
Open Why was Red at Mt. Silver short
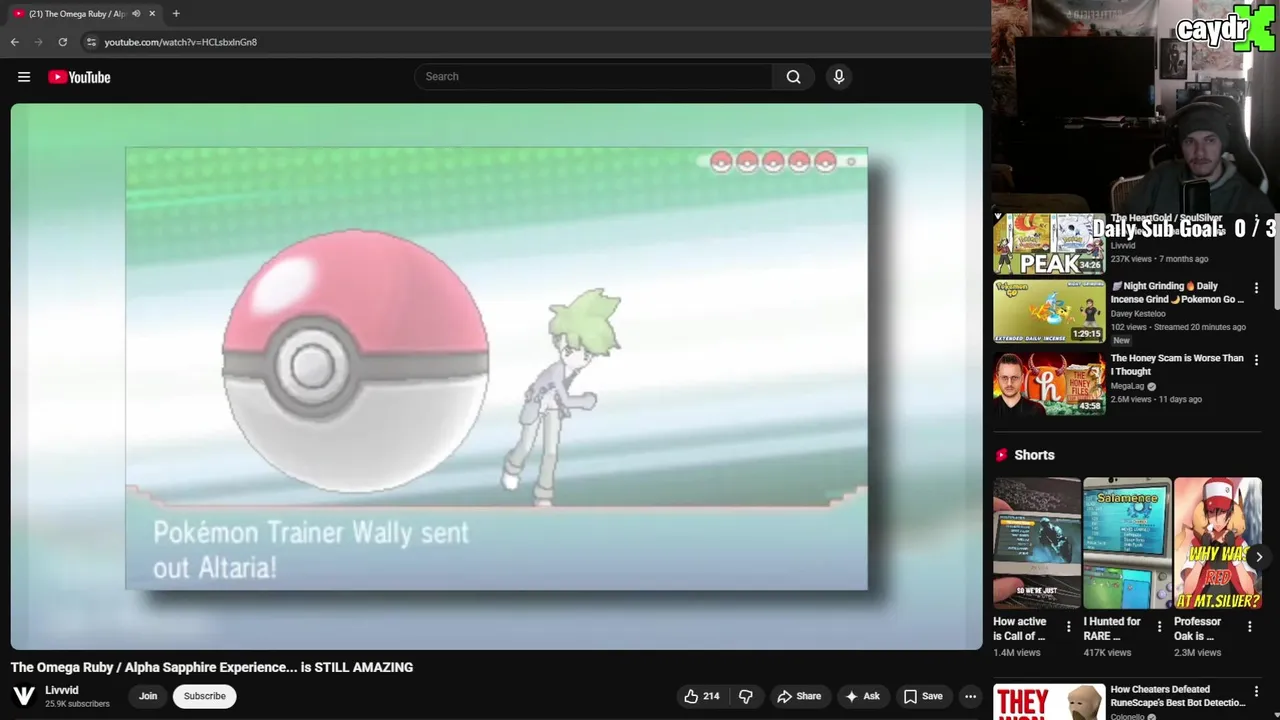click(1218, 543)
